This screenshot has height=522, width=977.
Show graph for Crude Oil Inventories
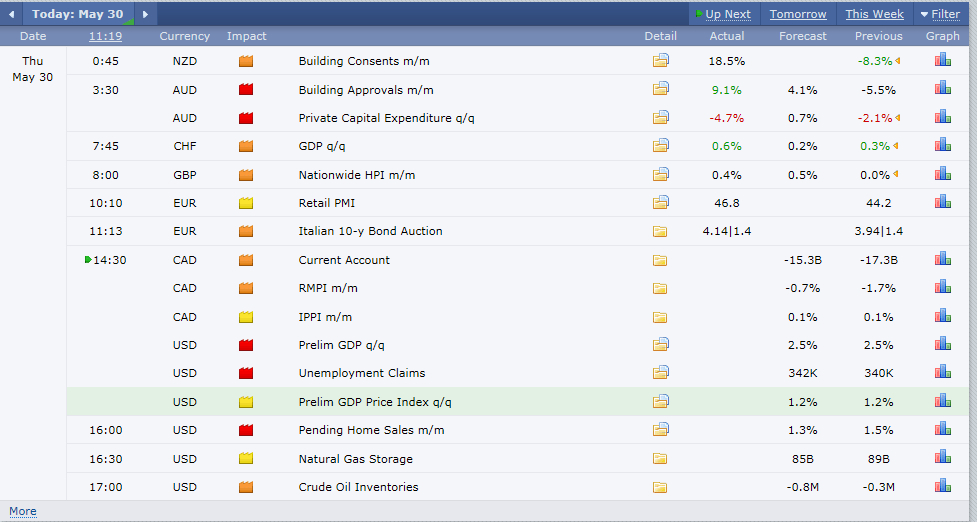943,485
